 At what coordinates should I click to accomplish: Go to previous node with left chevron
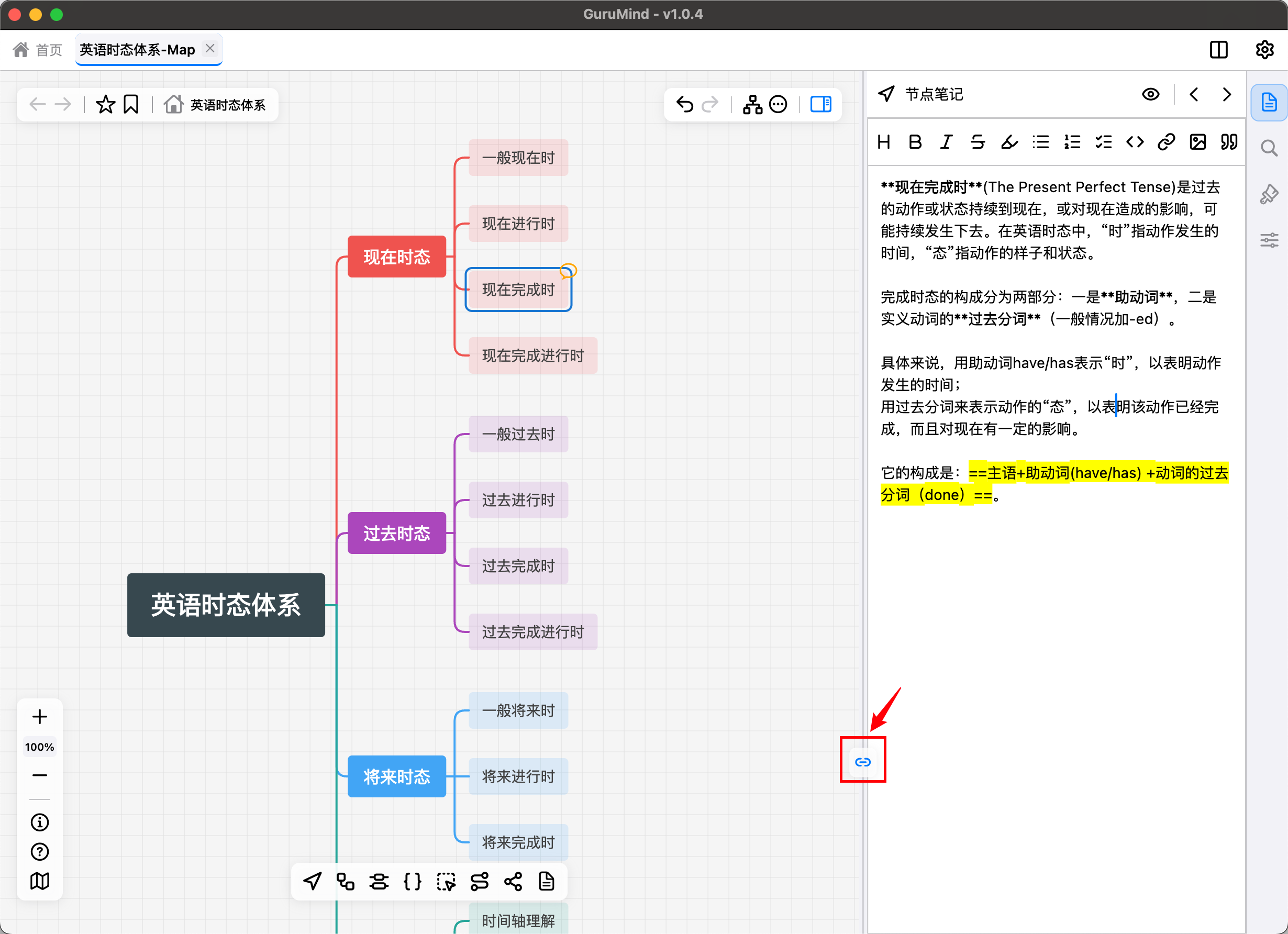pyautogui.click(x=1193, y=94)
